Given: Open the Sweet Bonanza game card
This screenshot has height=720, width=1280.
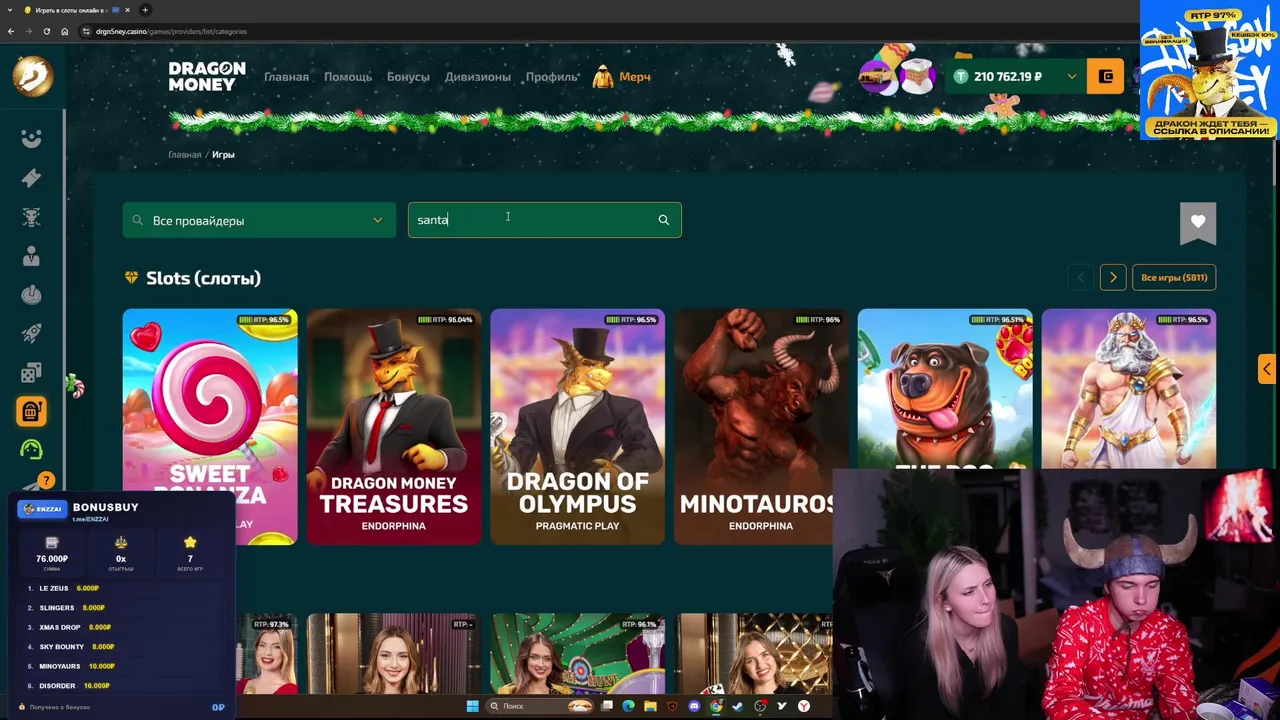Looking at the screenshot, I should coord(210,427).
